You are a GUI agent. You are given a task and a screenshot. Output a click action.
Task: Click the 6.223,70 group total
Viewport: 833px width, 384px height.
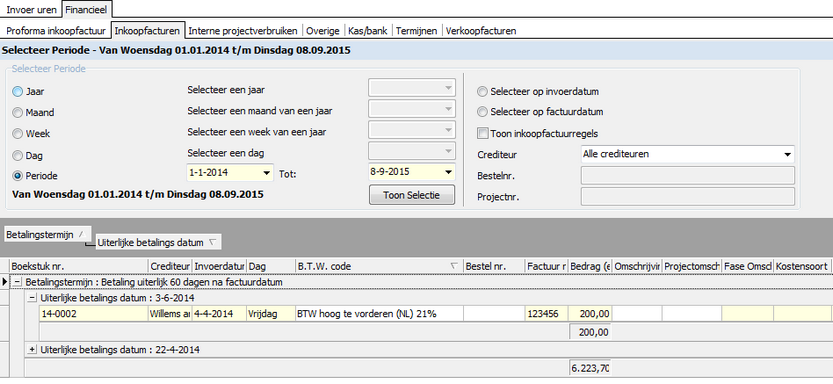[x=590, y=368]
